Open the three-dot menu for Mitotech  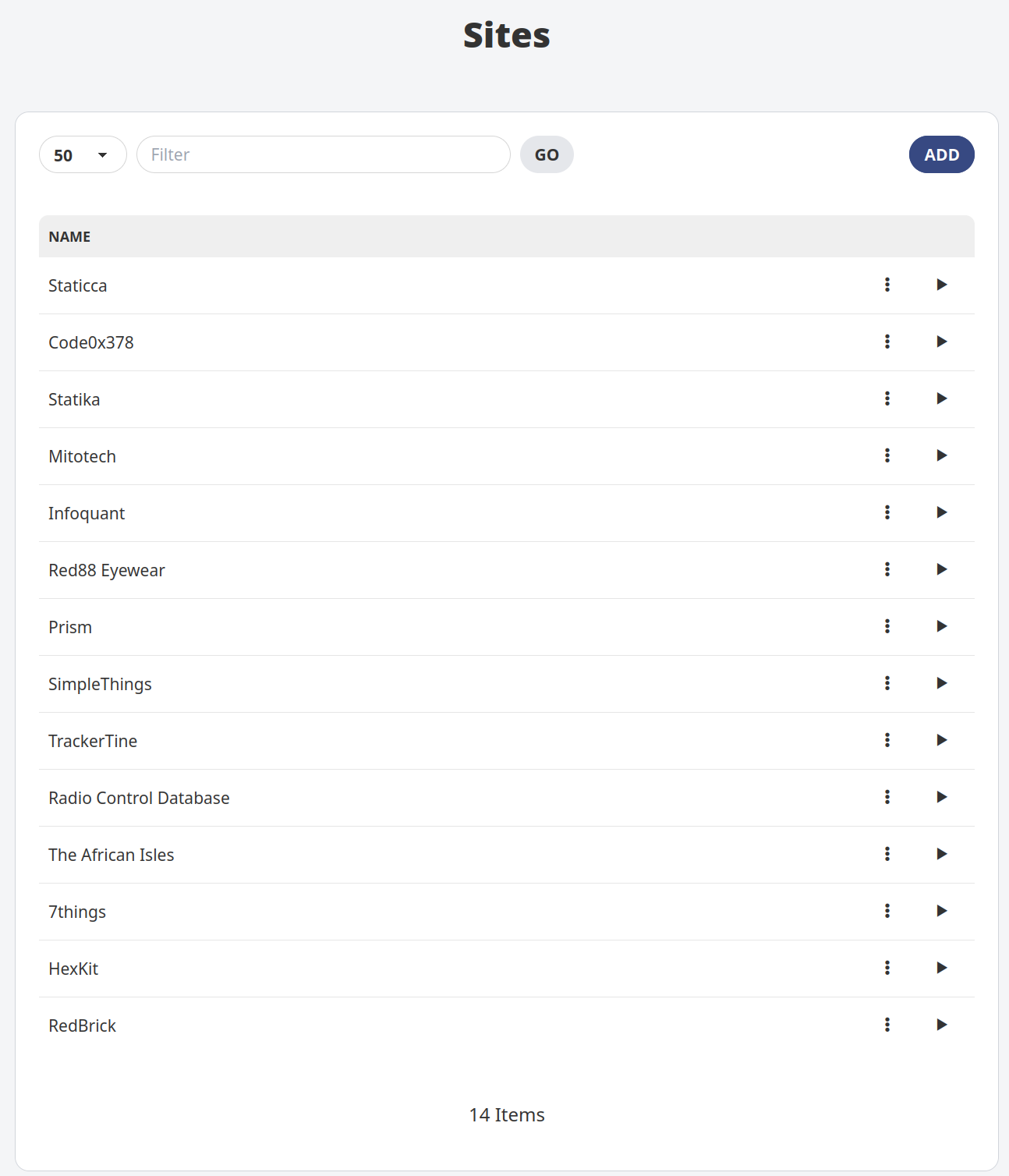(887, 455)
